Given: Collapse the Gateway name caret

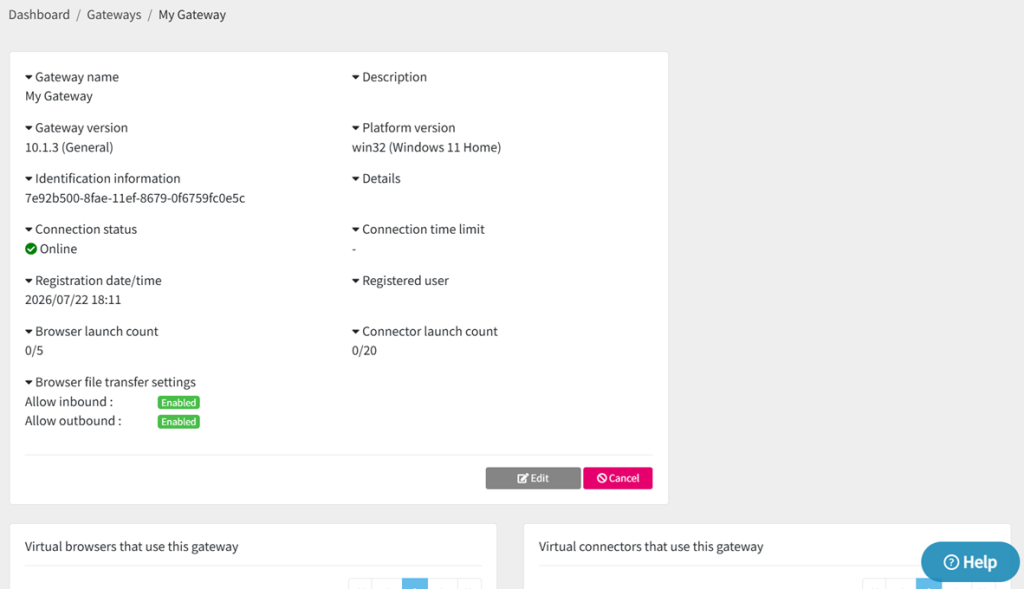Looking at the screenshot, I should (x=29, y=77).
